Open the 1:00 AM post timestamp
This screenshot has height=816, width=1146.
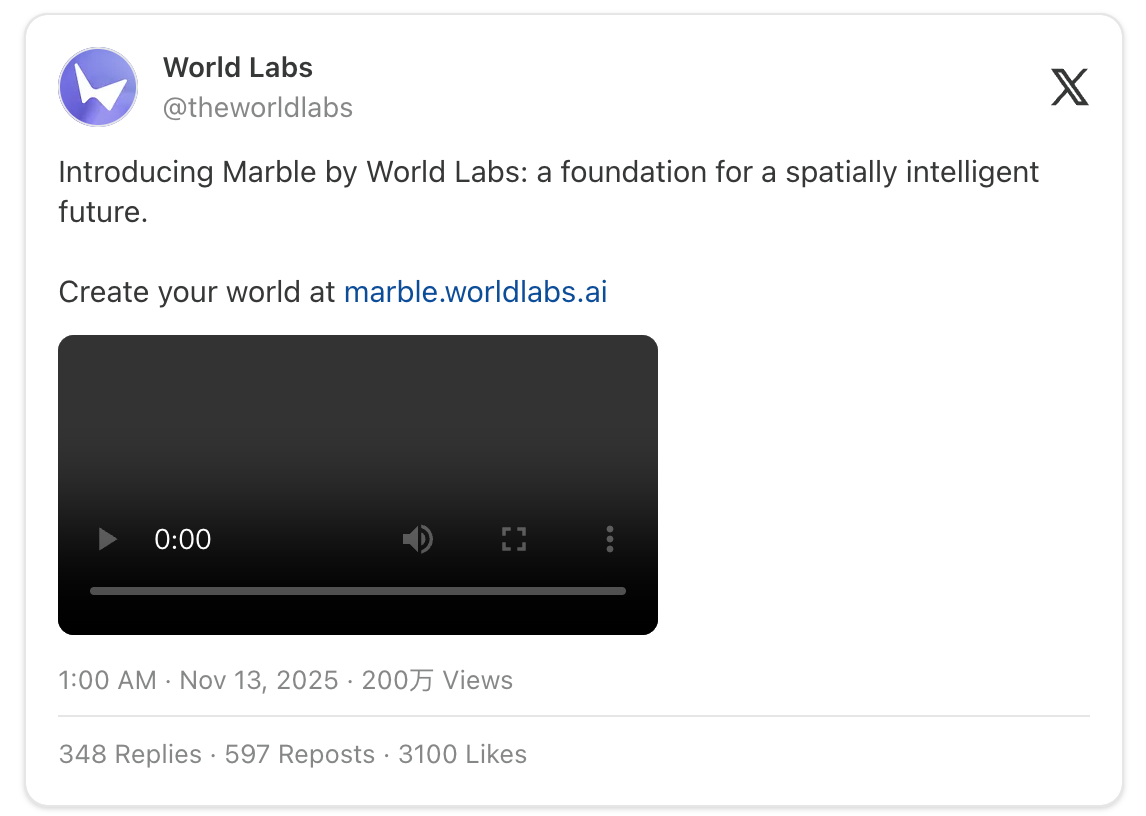pos(107,681)
